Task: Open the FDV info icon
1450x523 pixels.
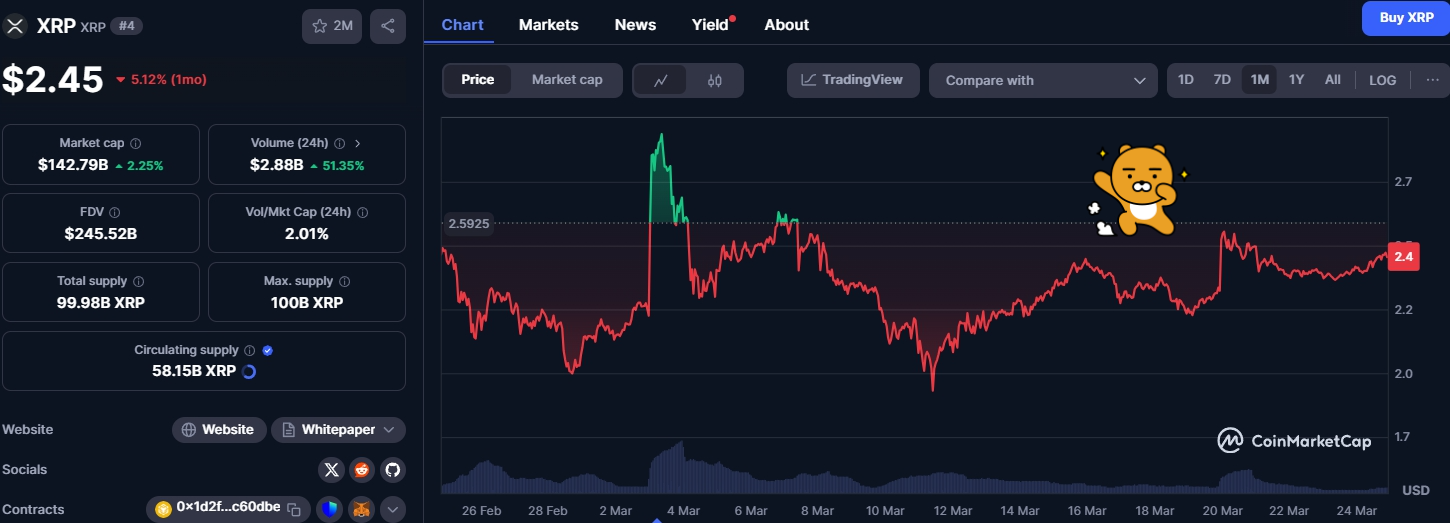Action: pos(114,213)
